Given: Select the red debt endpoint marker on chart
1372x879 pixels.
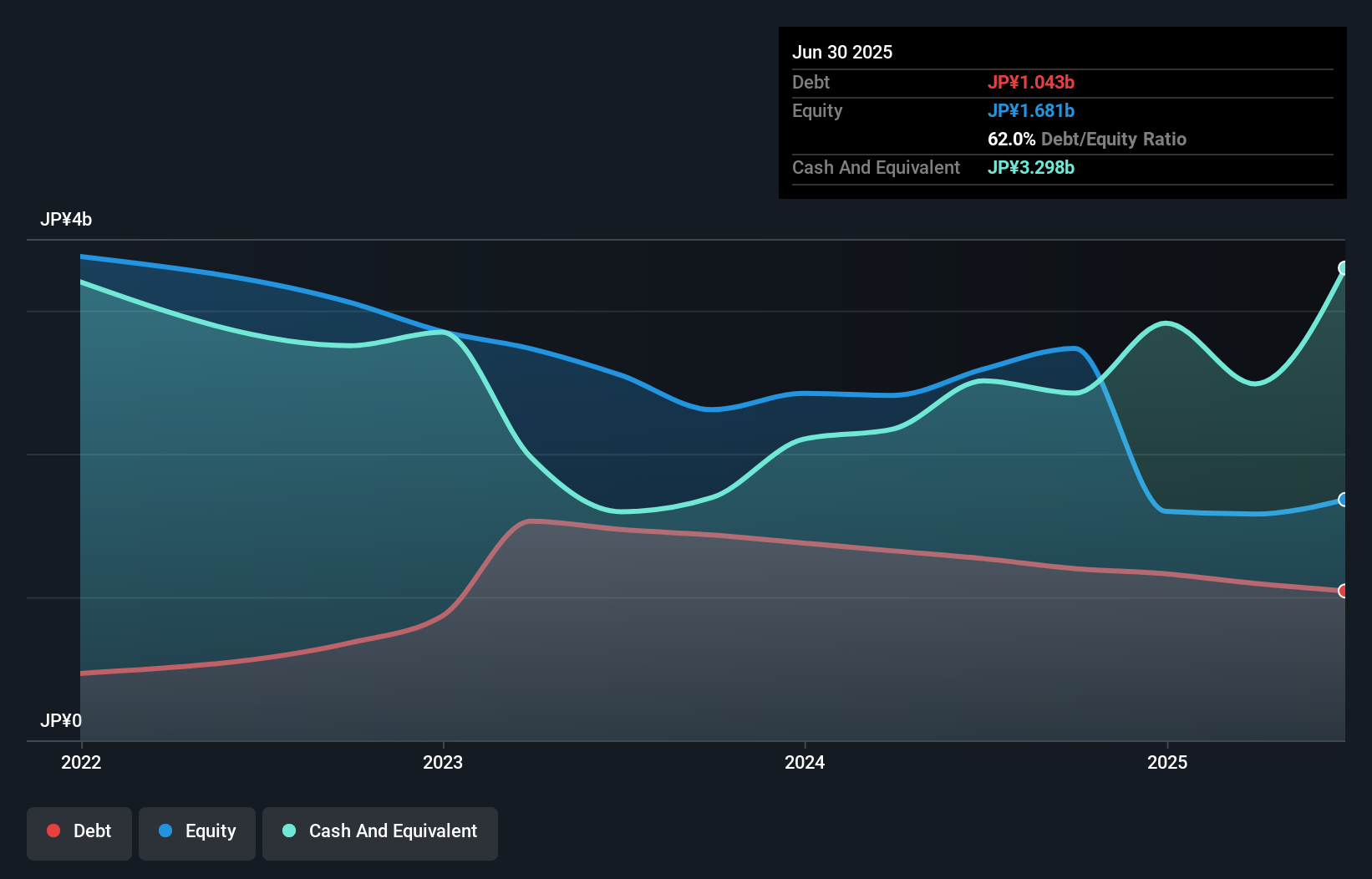Looking at the screenshot, I should click(1344, 591).
